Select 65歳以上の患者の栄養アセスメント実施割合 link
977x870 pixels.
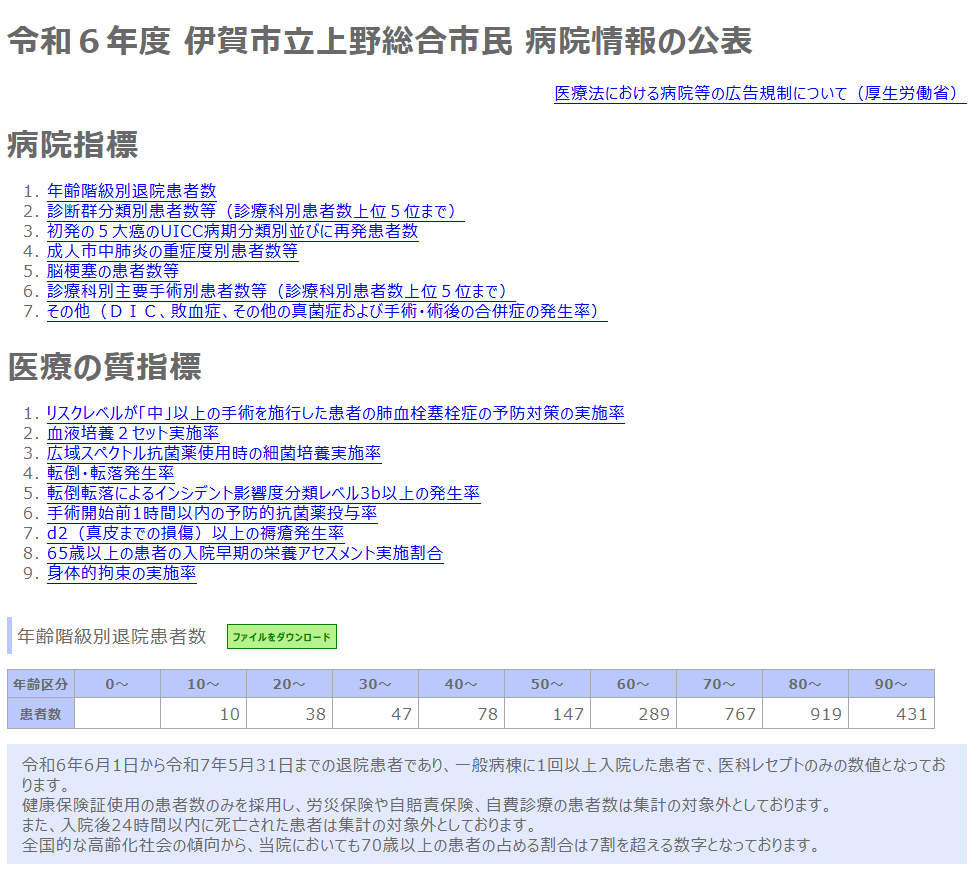[245, 553]
